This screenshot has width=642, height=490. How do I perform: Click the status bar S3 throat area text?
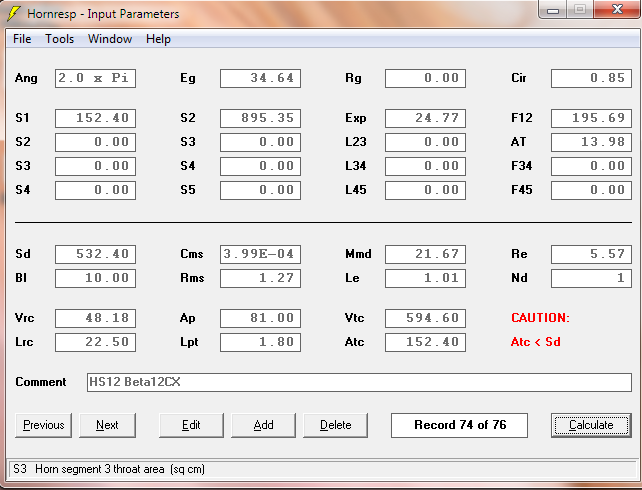click(109, 469)
